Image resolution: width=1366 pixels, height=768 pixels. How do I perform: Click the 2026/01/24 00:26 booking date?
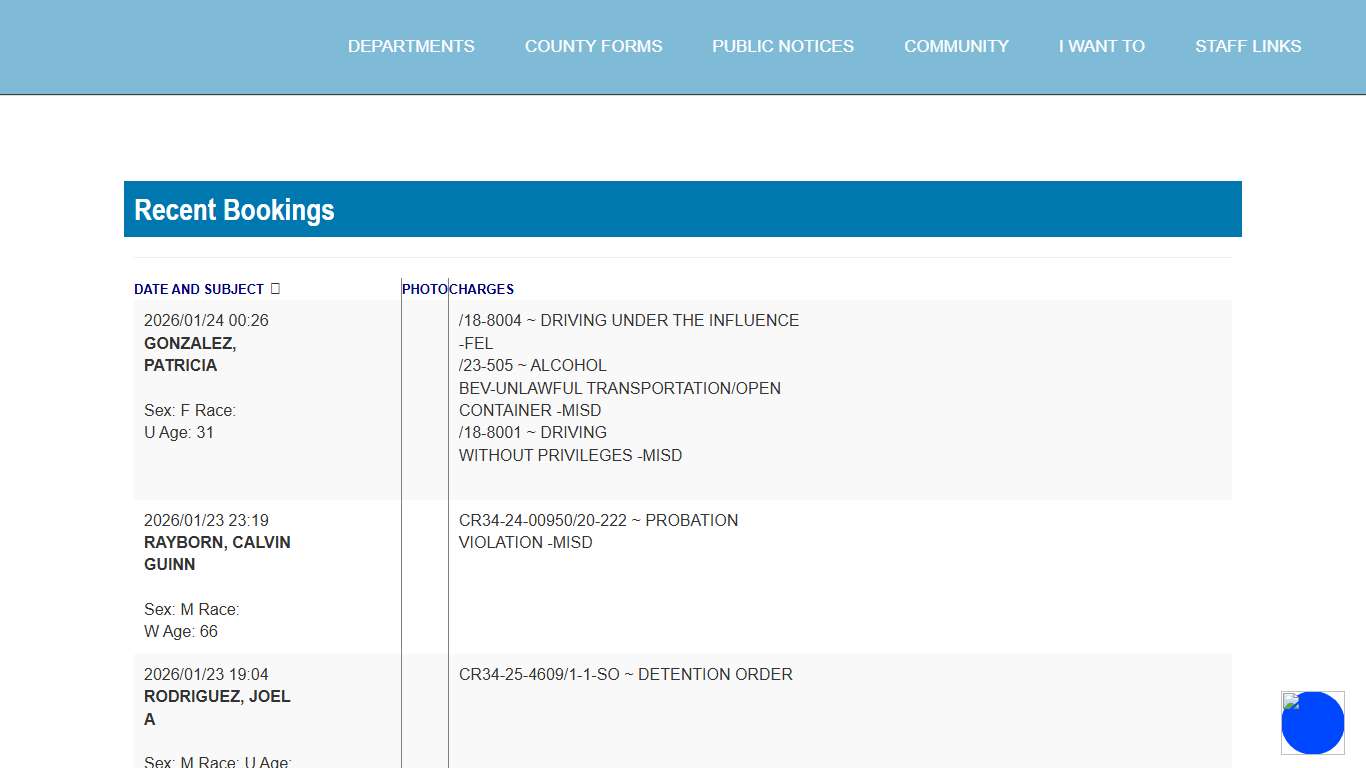206,320
